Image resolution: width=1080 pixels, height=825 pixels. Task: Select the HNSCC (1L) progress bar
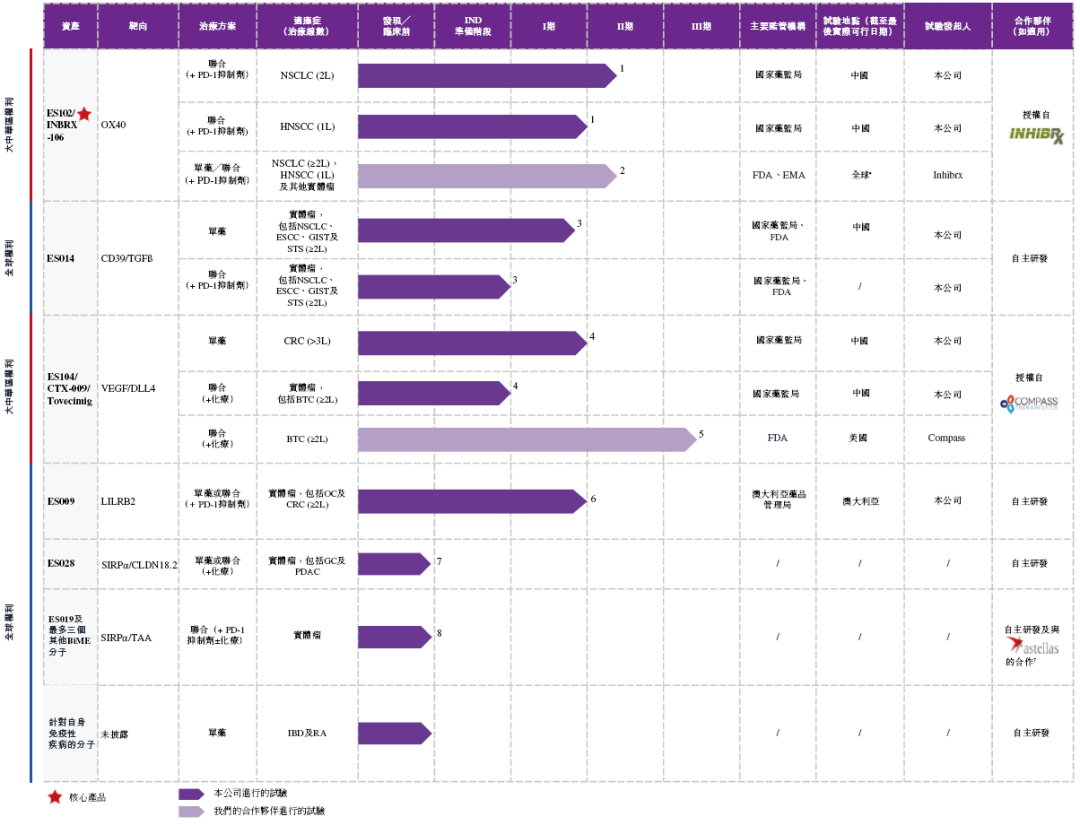point(472,127)
